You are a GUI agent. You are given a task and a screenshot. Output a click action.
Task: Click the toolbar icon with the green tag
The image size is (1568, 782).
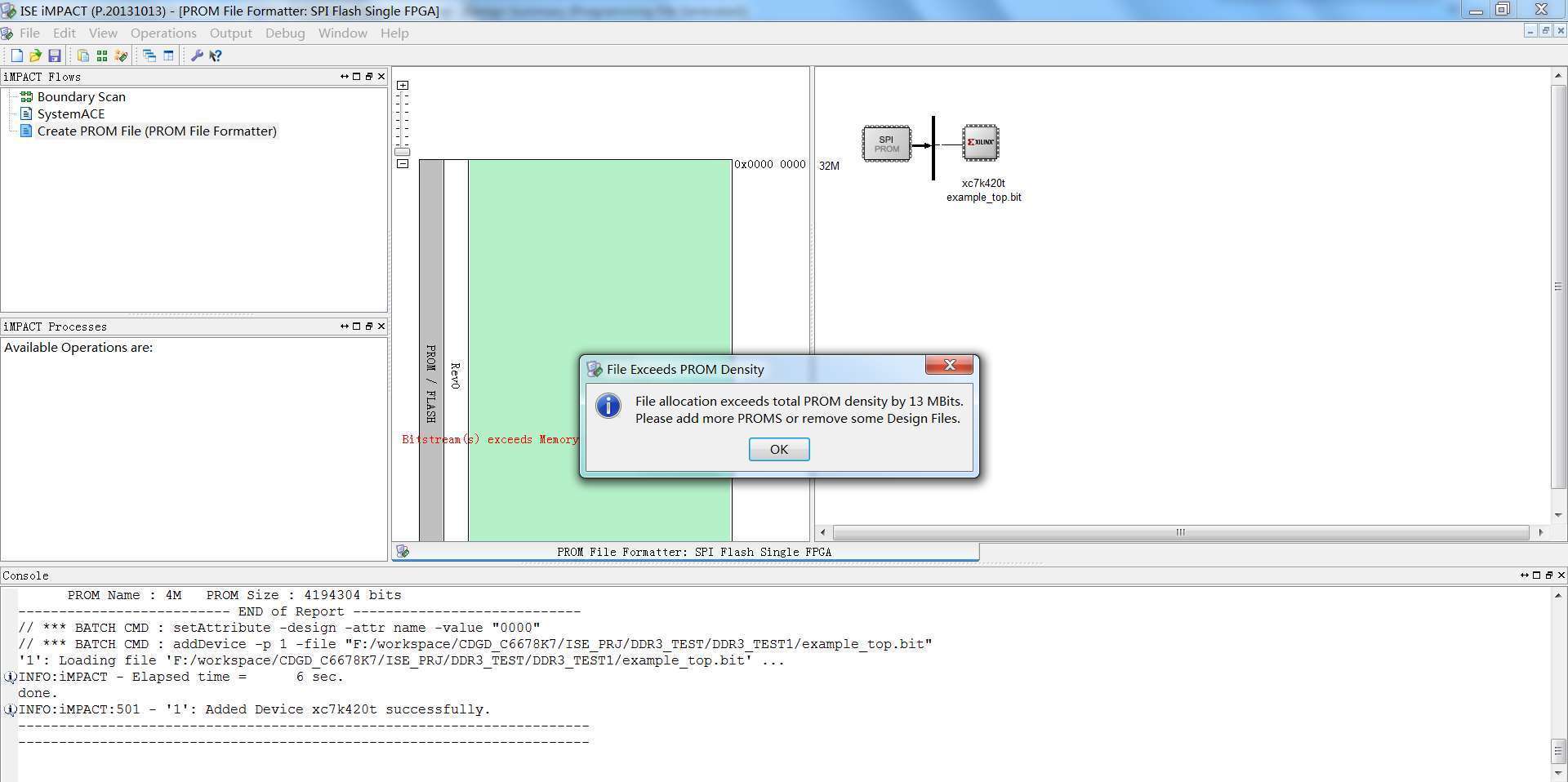tap(121, 56)
